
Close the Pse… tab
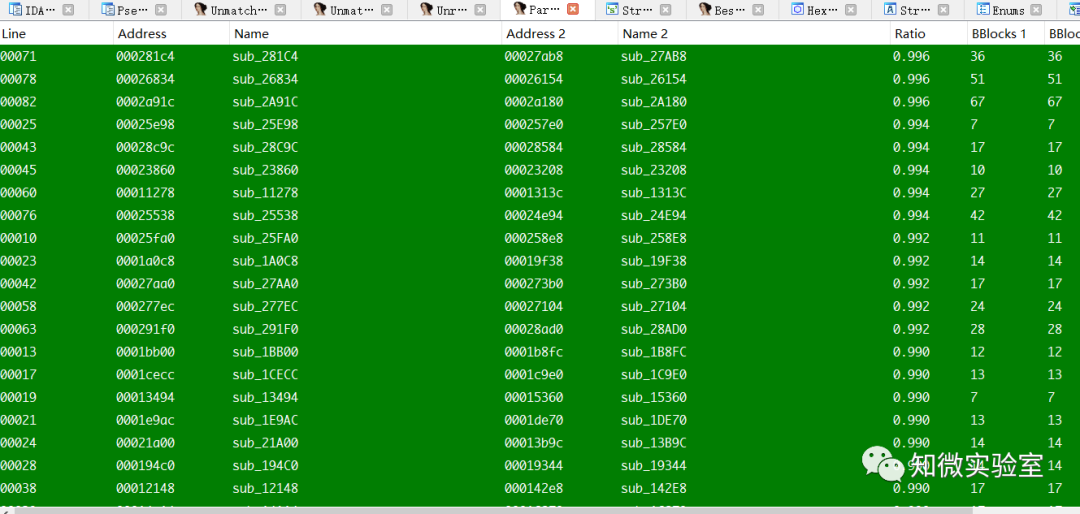pyautogui.click(x=160, y=10)
